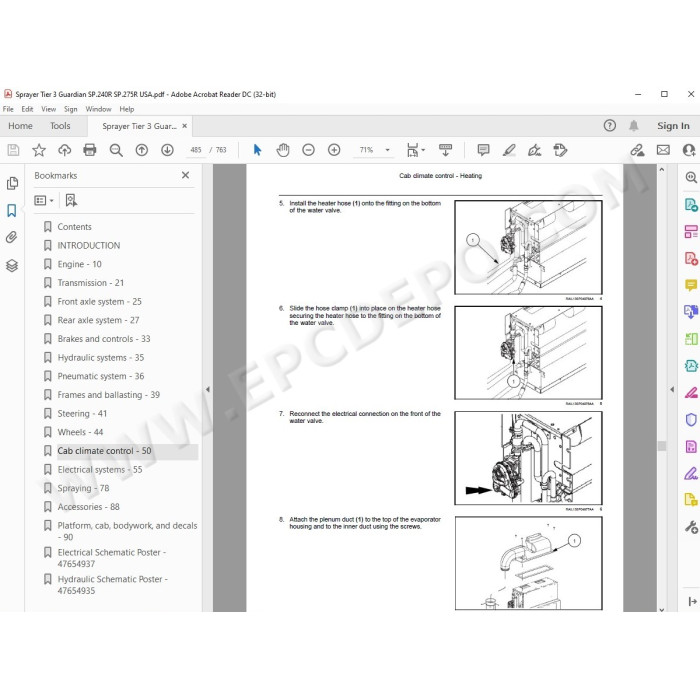Open the bookmarks options dropdown
Image resolution: width=700 pixels, height=700 pixels.
pyautogui.click(x=44, y=200)
